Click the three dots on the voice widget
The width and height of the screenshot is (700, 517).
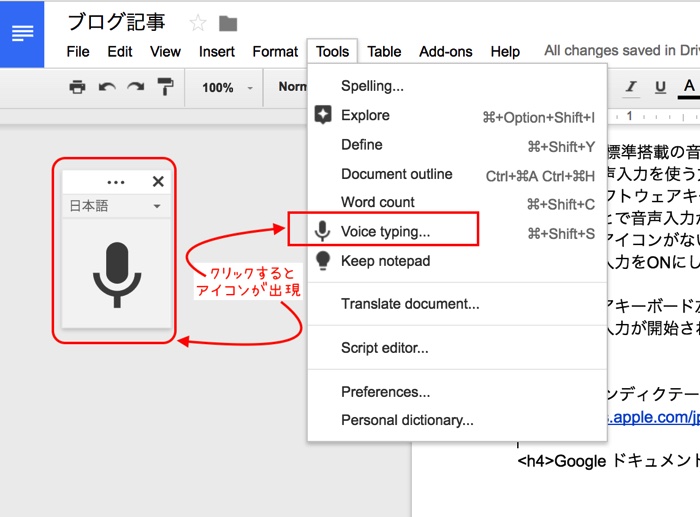pyautogui.click(x=116, y=182)
